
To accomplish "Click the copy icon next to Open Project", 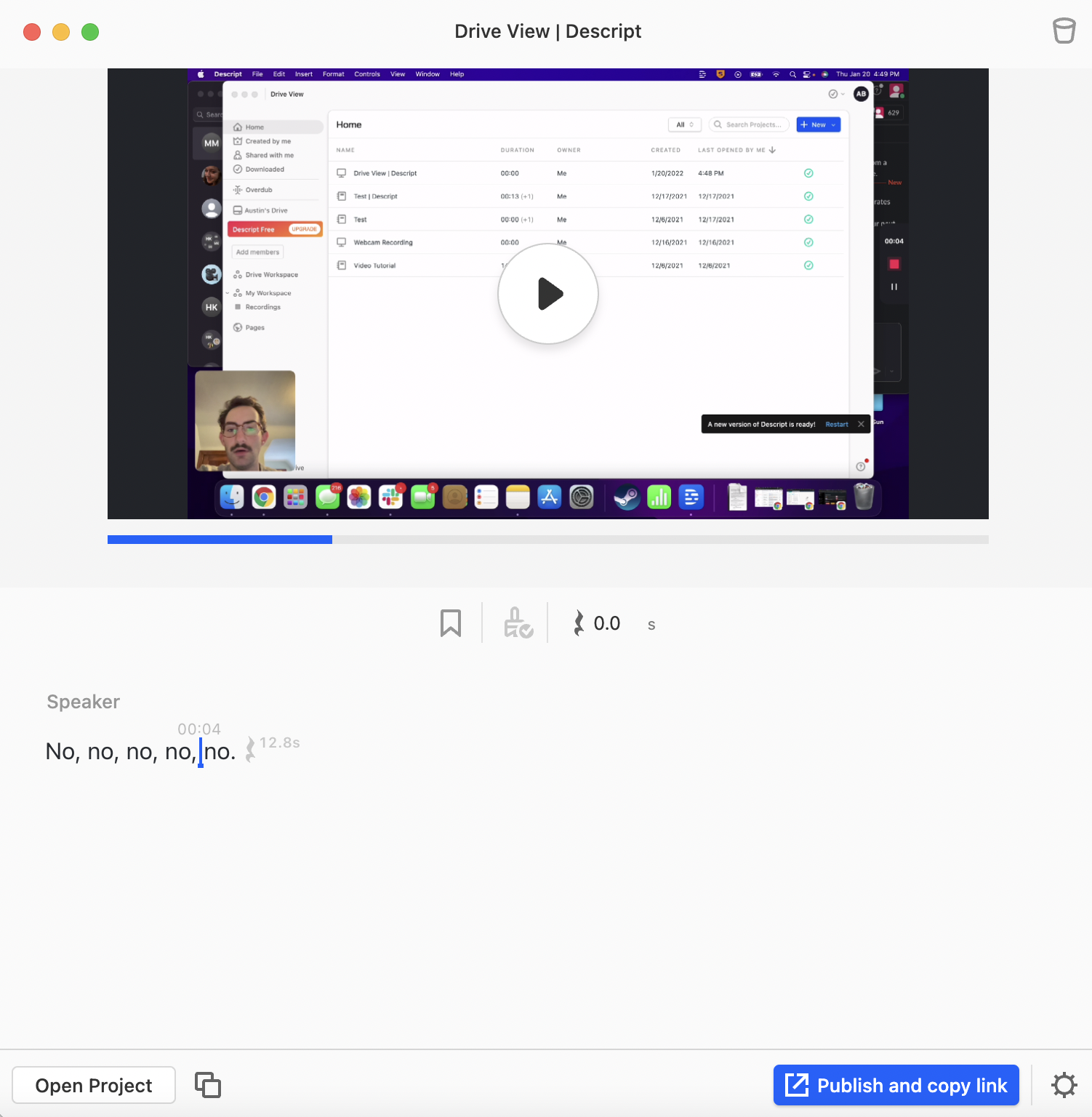I will pyautogui.click(x=207, y=1084).
